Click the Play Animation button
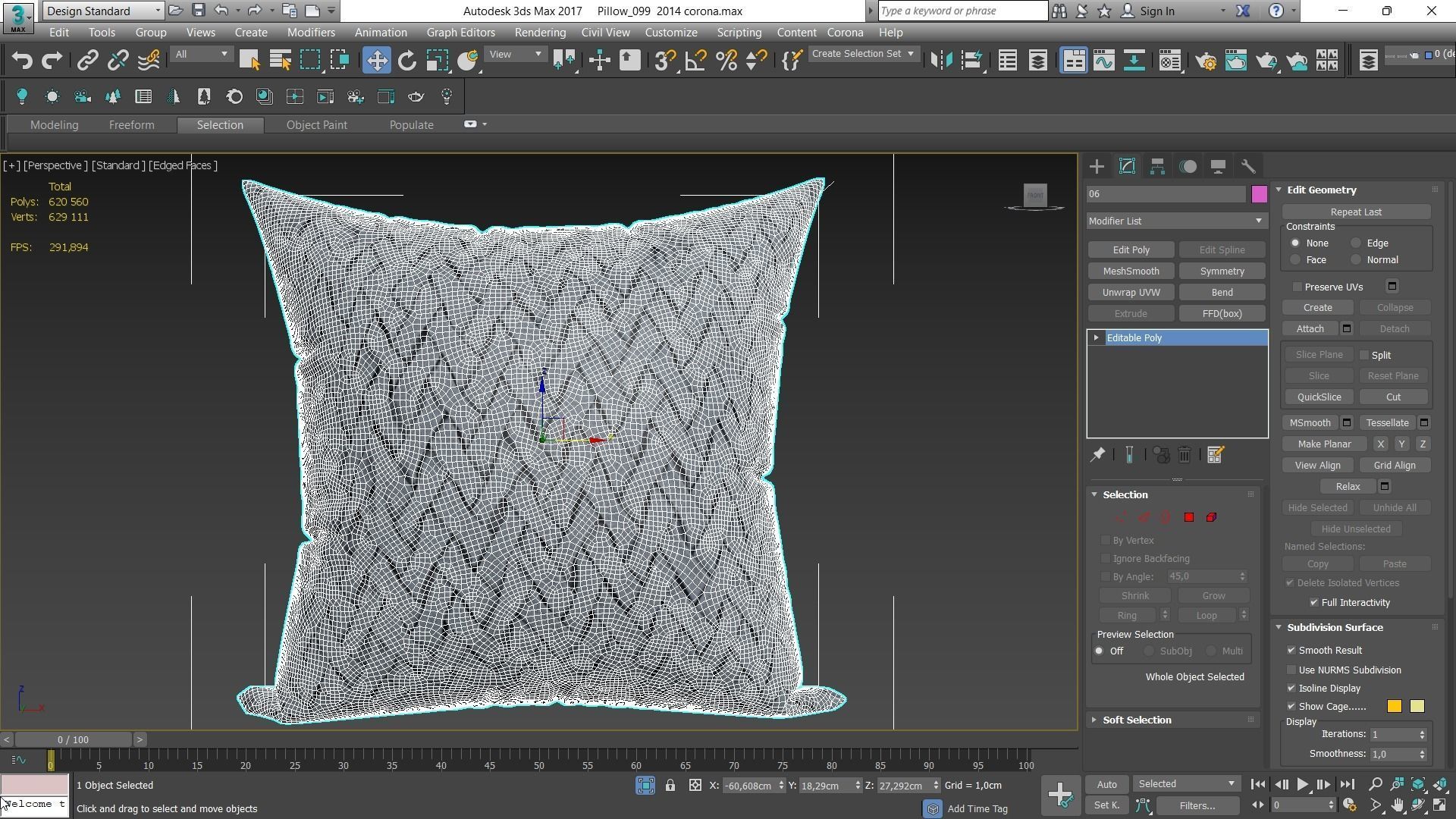 [x=1302, y=785]
